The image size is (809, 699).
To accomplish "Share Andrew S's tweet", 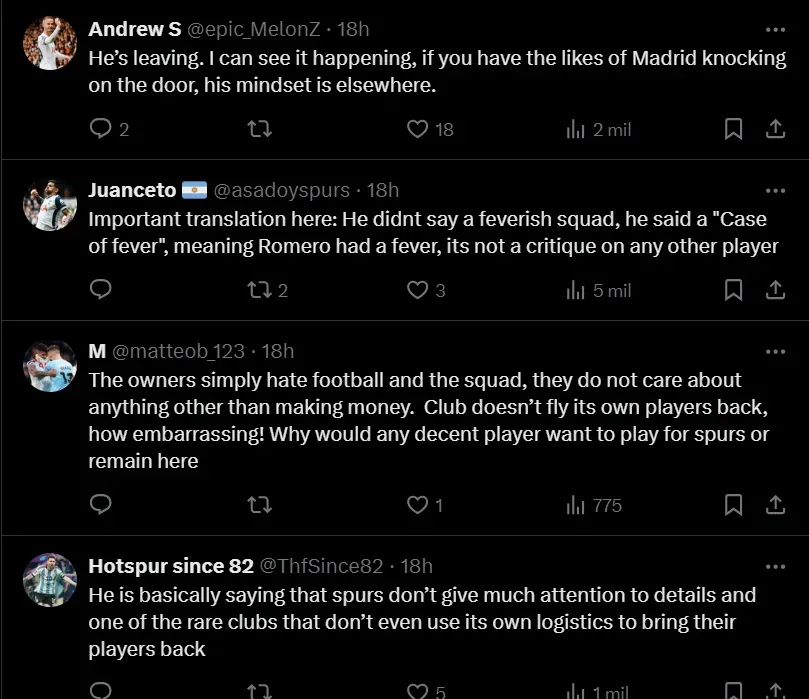I will [775, 129].
